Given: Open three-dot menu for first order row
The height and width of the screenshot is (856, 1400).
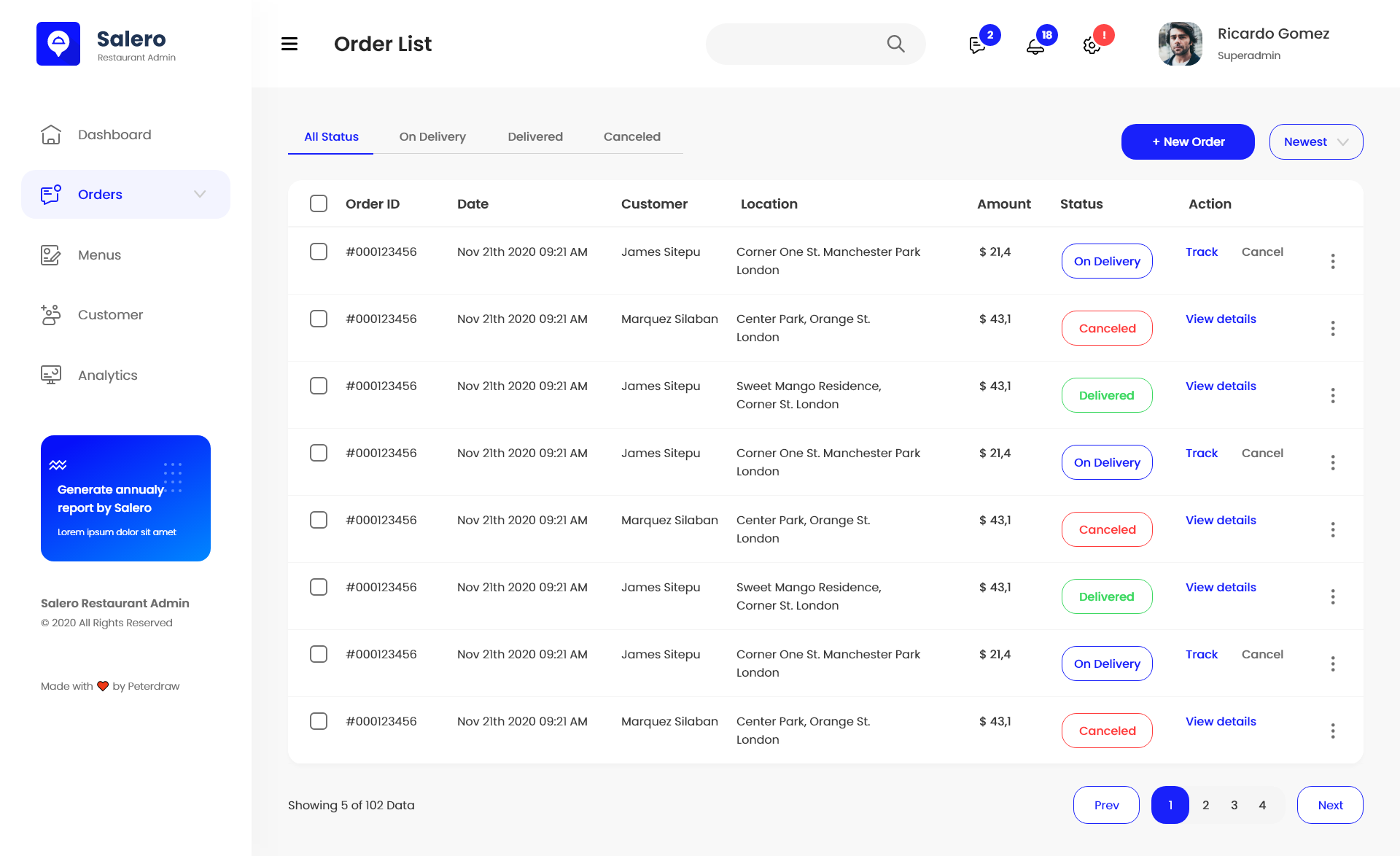Looking at the screenshot, I should pyautogui.click(x=1333, y=261).
